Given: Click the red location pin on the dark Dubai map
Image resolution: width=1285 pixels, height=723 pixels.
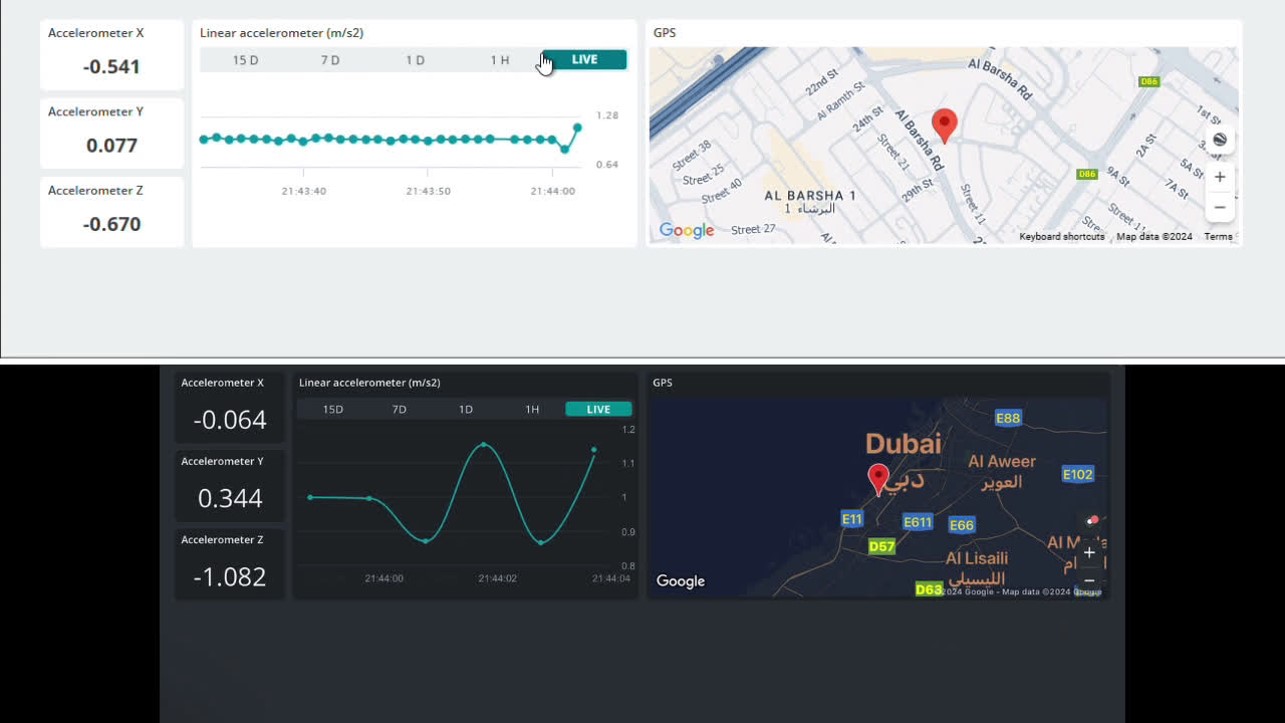Looking at the screenshot, I should point(878,478).
